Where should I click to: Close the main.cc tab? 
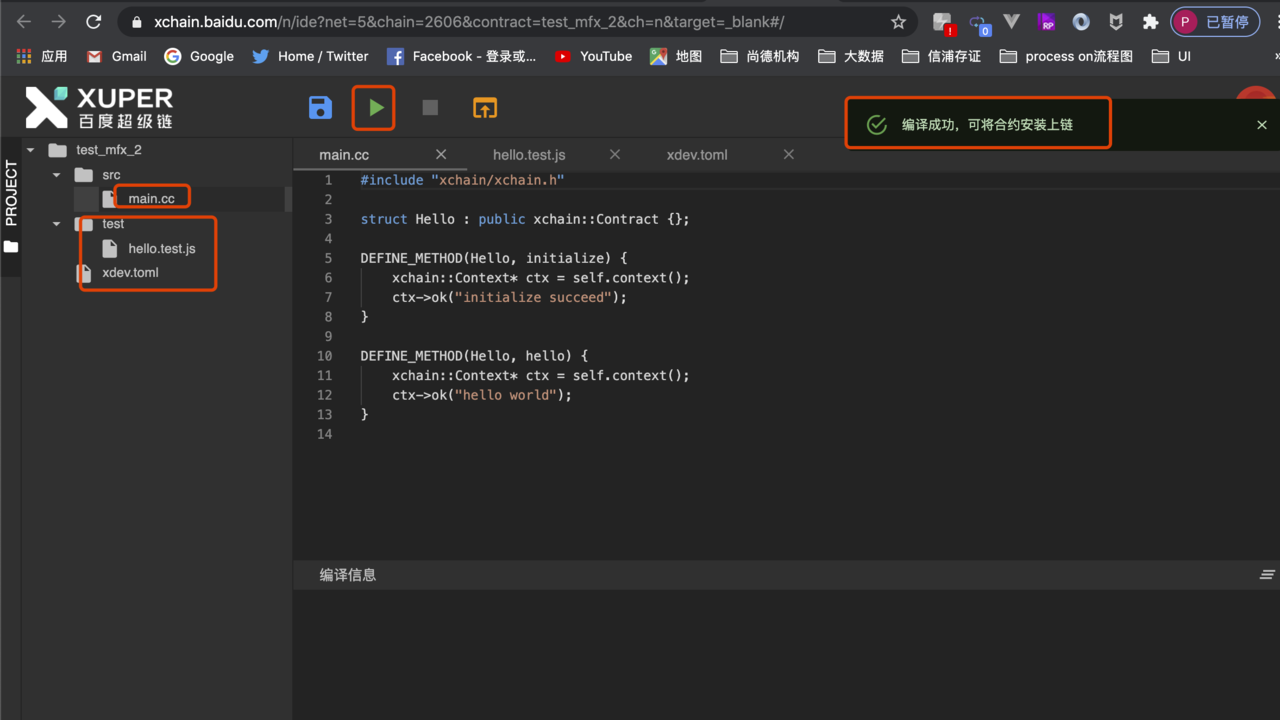[x=441, y=154]
